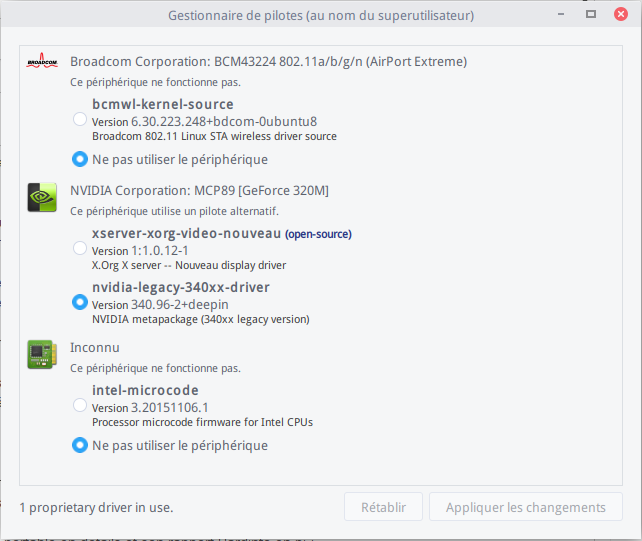The height and width of the screenshot is (541, 642).
Task: Click Processor microcode firmware for Intel CPUs text
Action: pos(202,422)
